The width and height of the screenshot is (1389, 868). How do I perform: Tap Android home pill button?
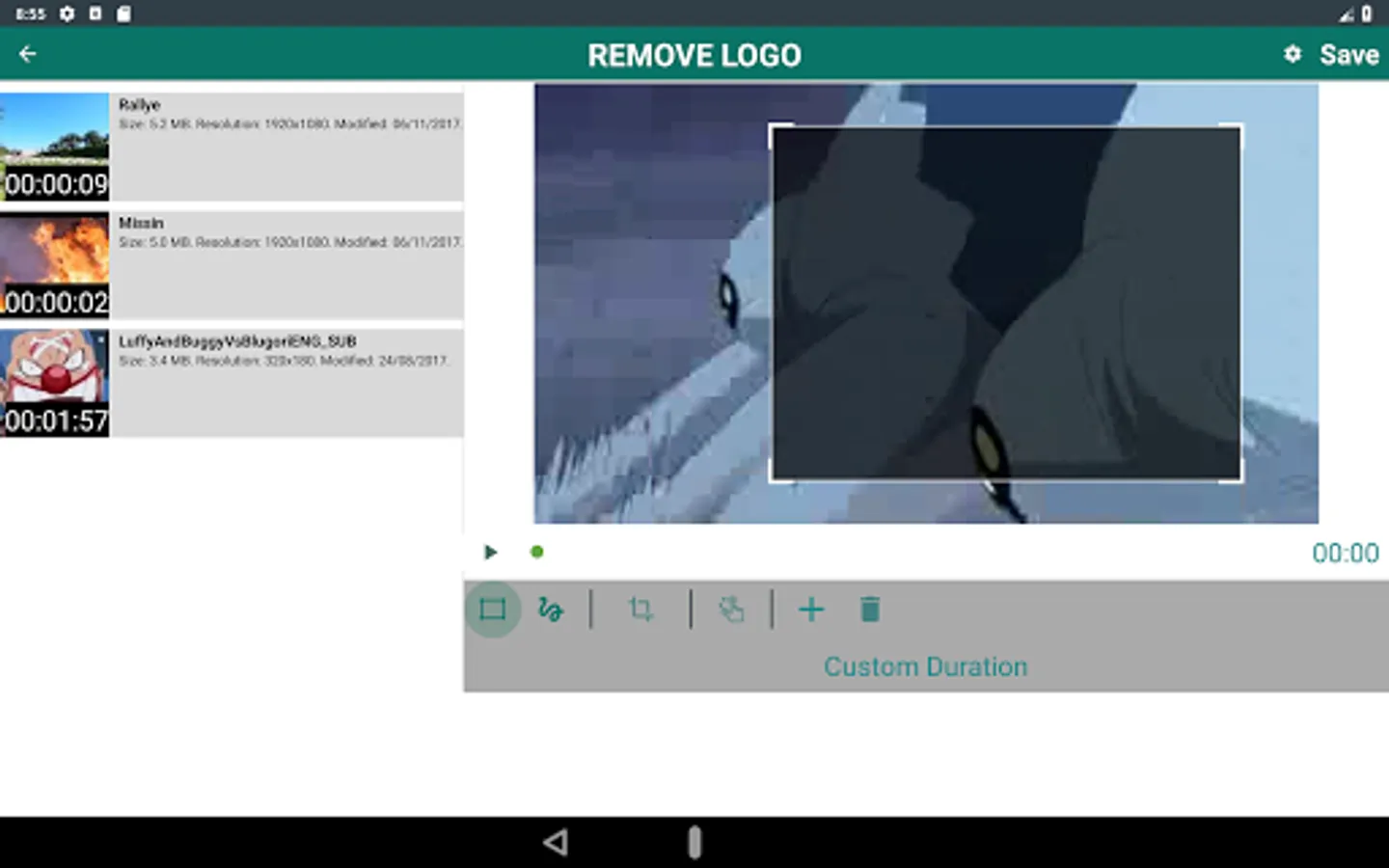(x=694, y=842)
